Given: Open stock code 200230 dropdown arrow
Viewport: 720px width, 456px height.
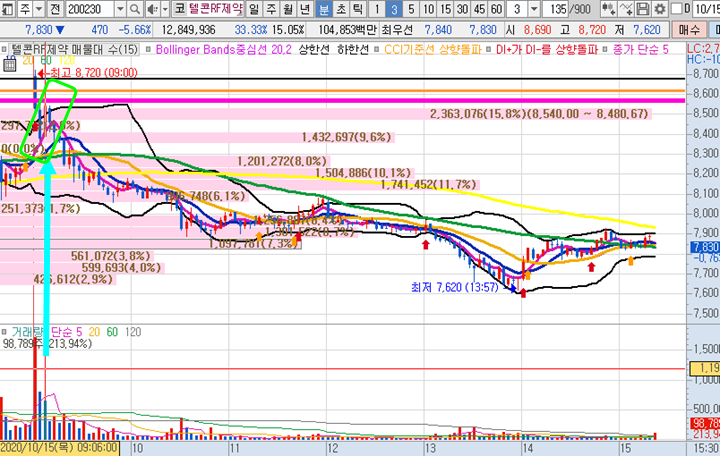Looking at the screenshot, I should [x=120, y=8].
